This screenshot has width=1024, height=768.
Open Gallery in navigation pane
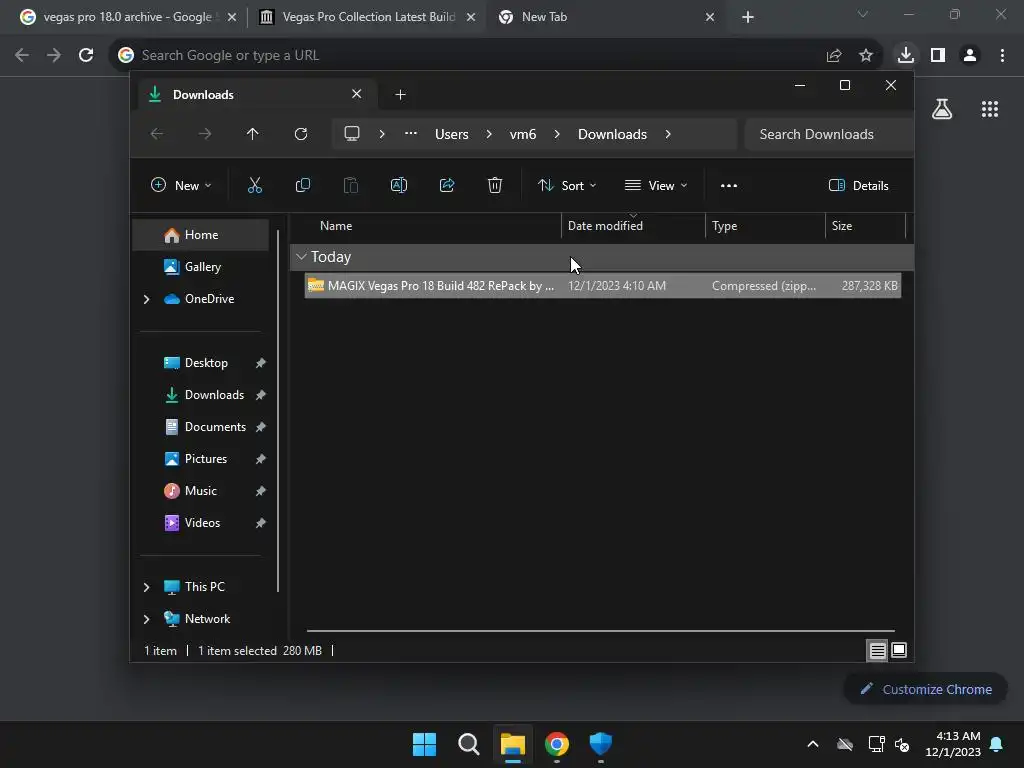[x=200, y=267]
